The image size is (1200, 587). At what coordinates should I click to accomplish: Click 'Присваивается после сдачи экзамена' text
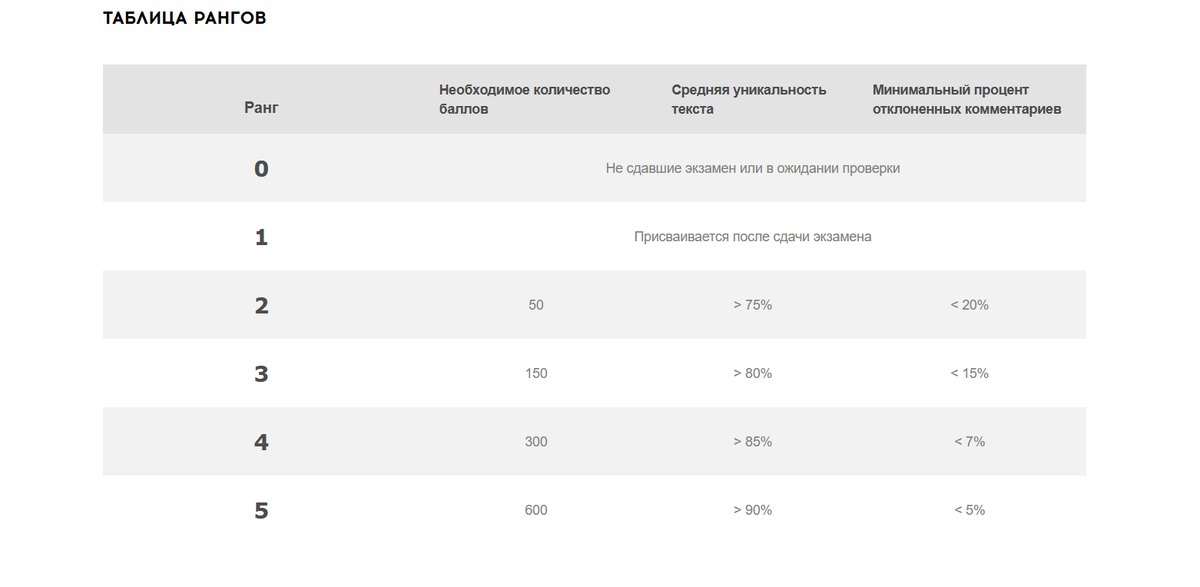pos(753,237)
